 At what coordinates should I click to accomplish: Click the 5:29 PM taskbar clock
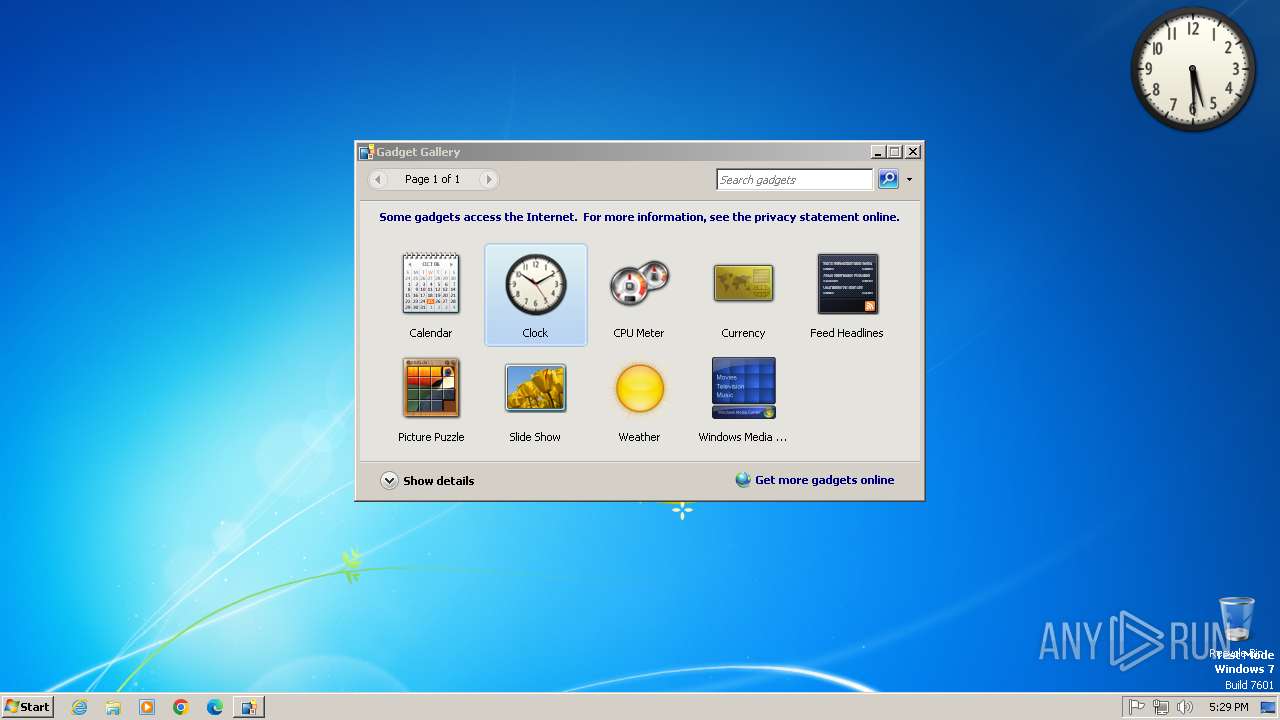[x=1228, y=707]
